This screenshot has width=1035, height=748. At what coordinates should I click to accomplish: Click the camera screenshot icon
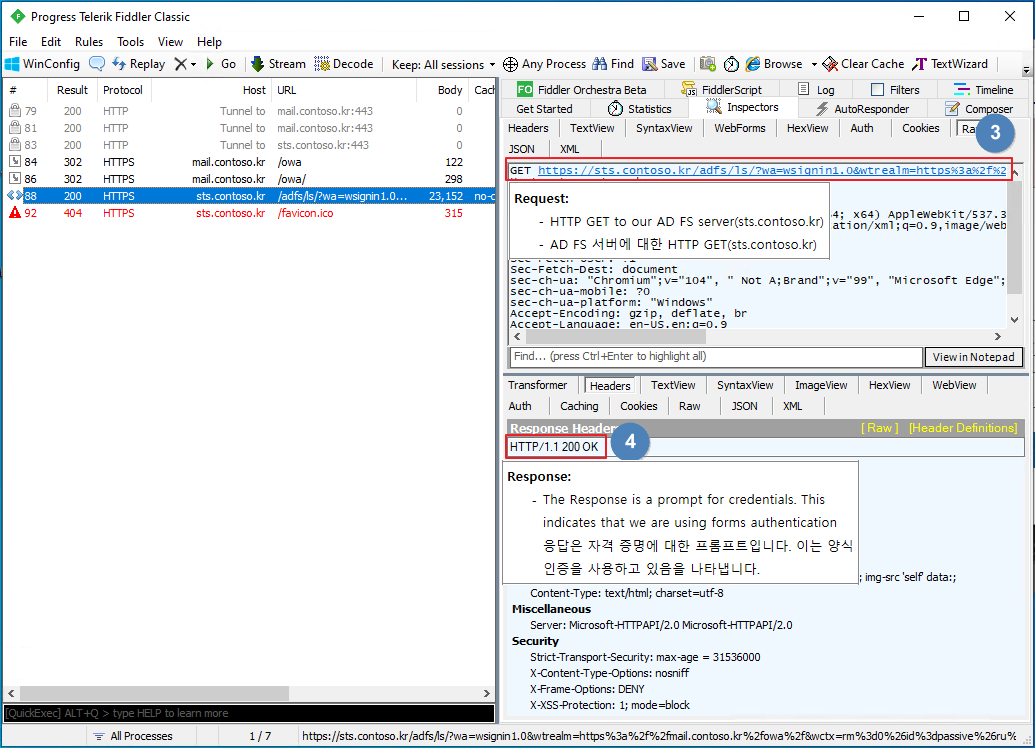708,64
